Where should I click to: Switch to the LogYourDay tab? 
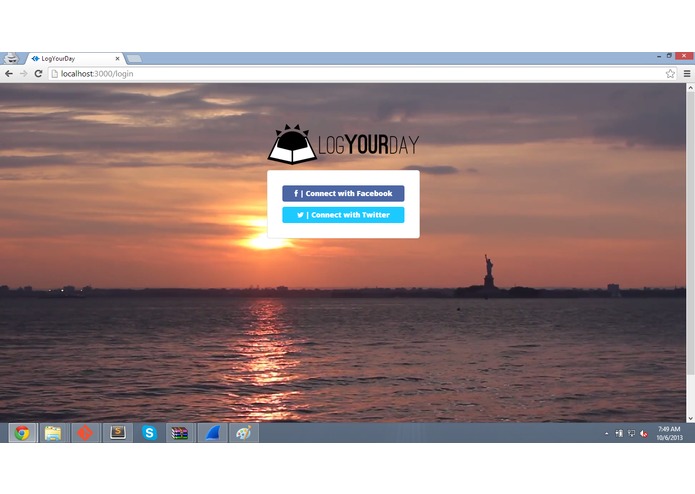pos(74,58)
